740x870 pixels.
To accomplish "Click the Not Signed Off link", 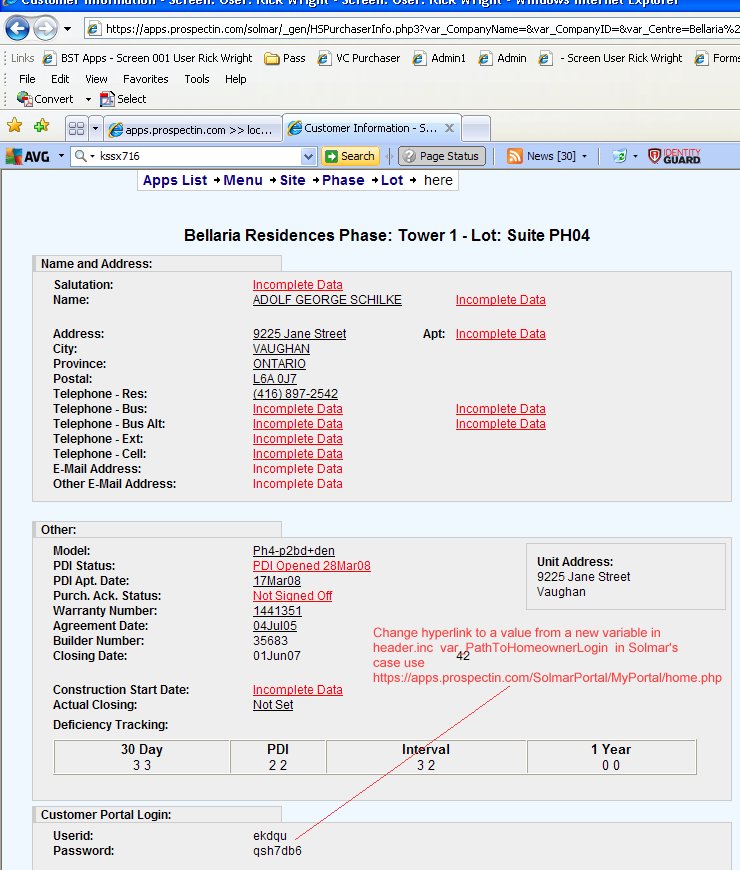I will [x=292, y=595].
